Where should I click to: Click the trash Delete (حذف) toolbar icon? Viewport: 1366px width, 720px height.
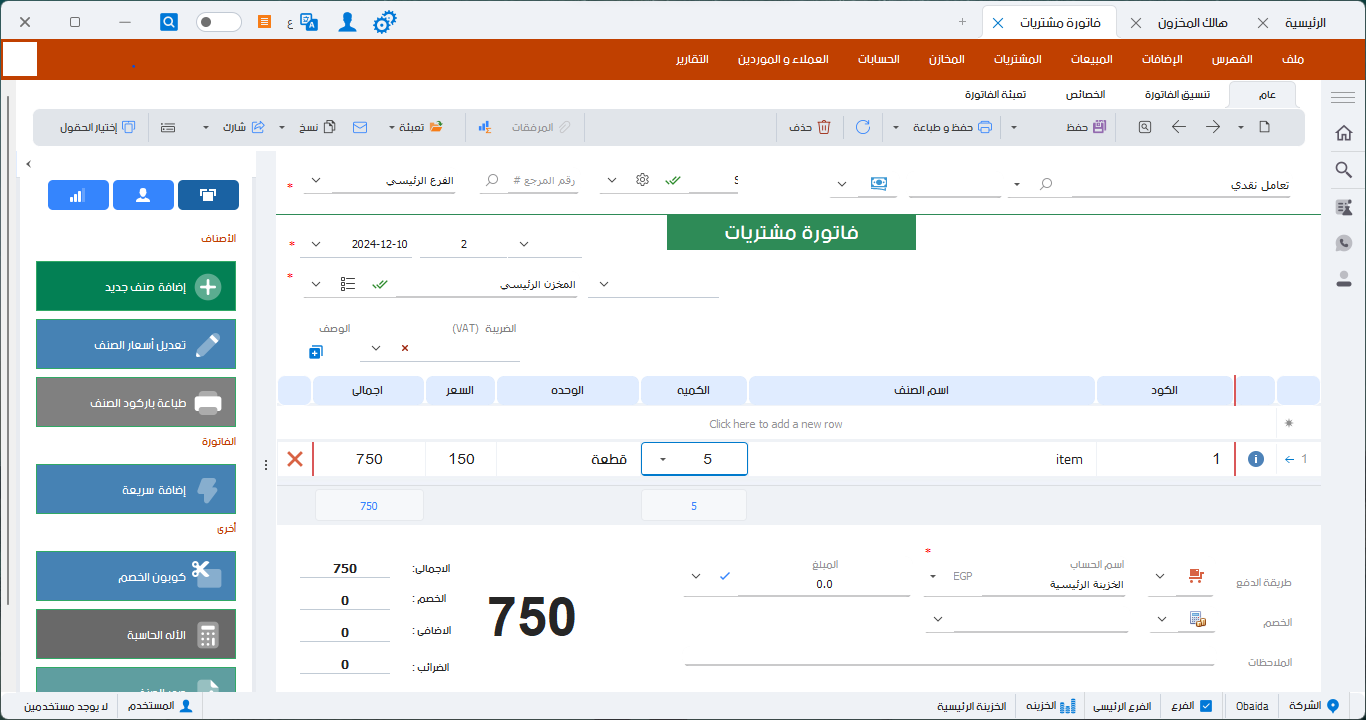[x=823, y=127]
